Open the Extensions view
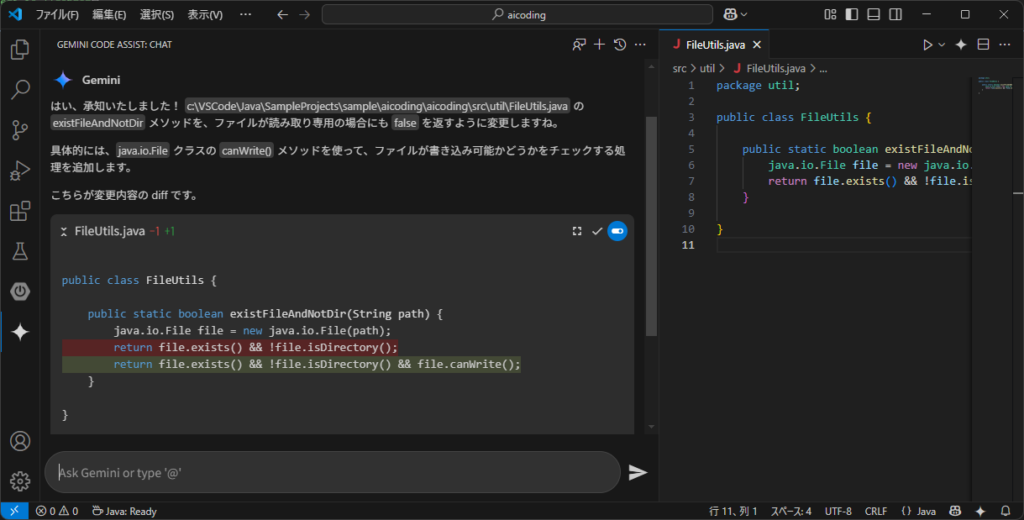This screenshot has height=520, width=1024. [x=20, y=211]
